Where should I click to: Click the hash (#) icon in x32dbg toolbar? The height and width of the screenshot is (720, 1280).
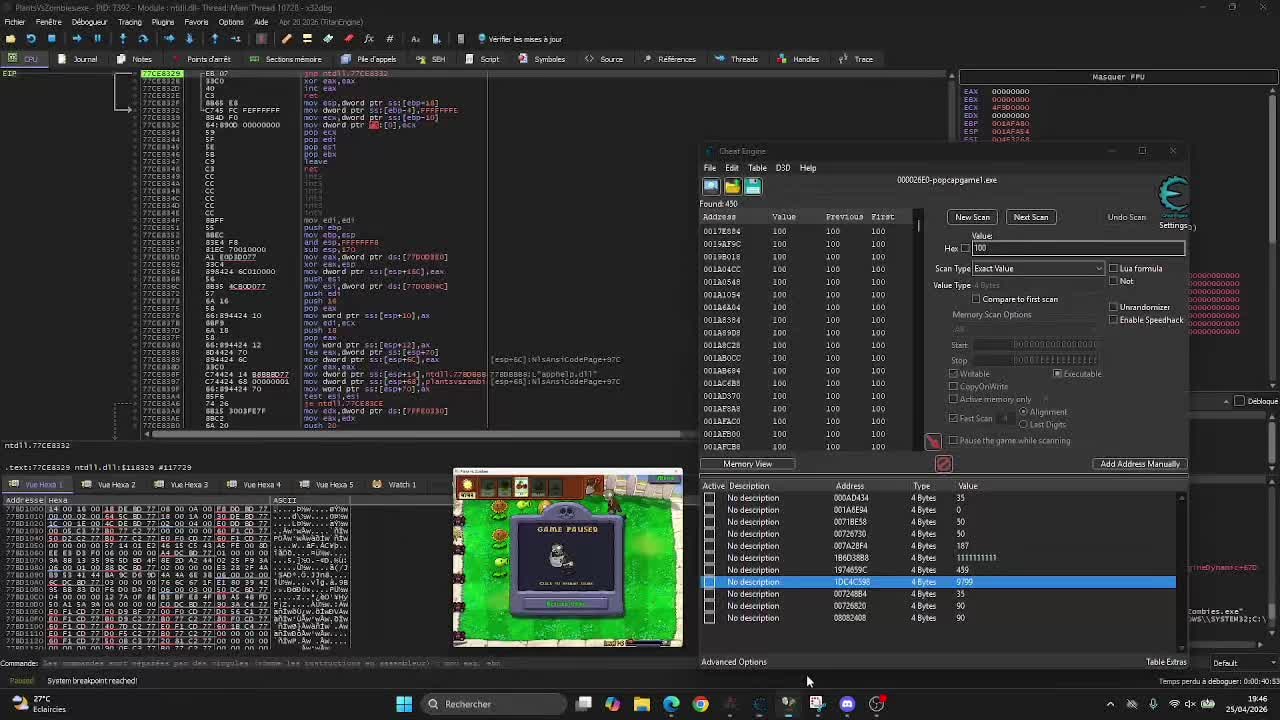[390, 39]
